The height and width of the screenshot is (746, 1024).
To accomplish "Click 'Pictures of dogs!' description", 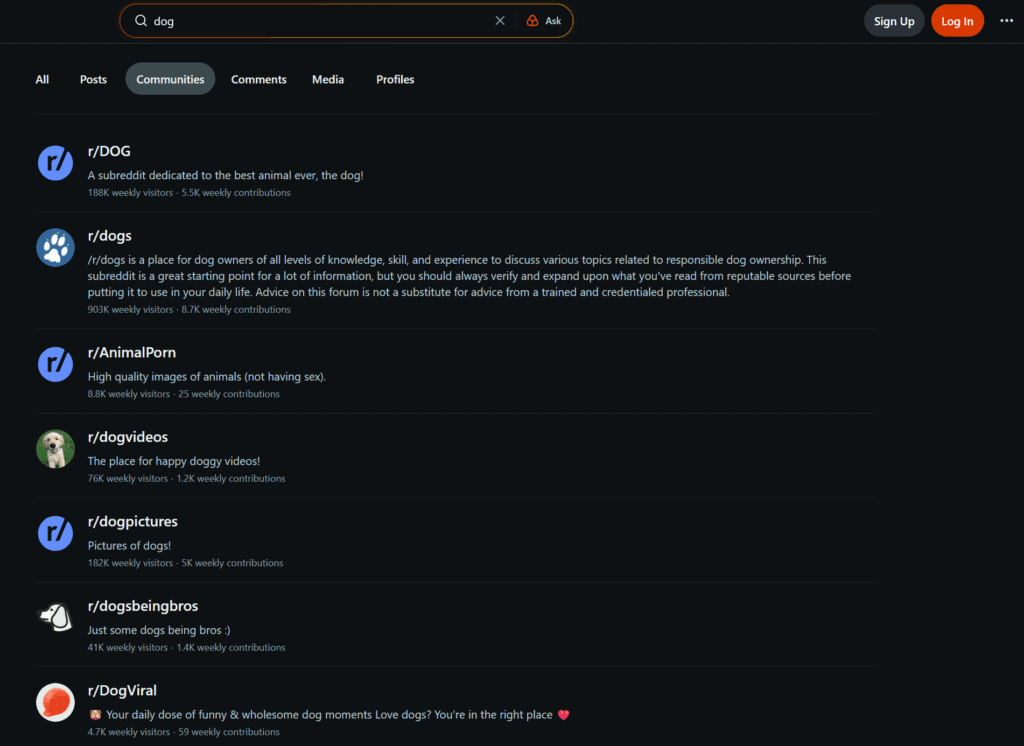I will click(129, 545).
